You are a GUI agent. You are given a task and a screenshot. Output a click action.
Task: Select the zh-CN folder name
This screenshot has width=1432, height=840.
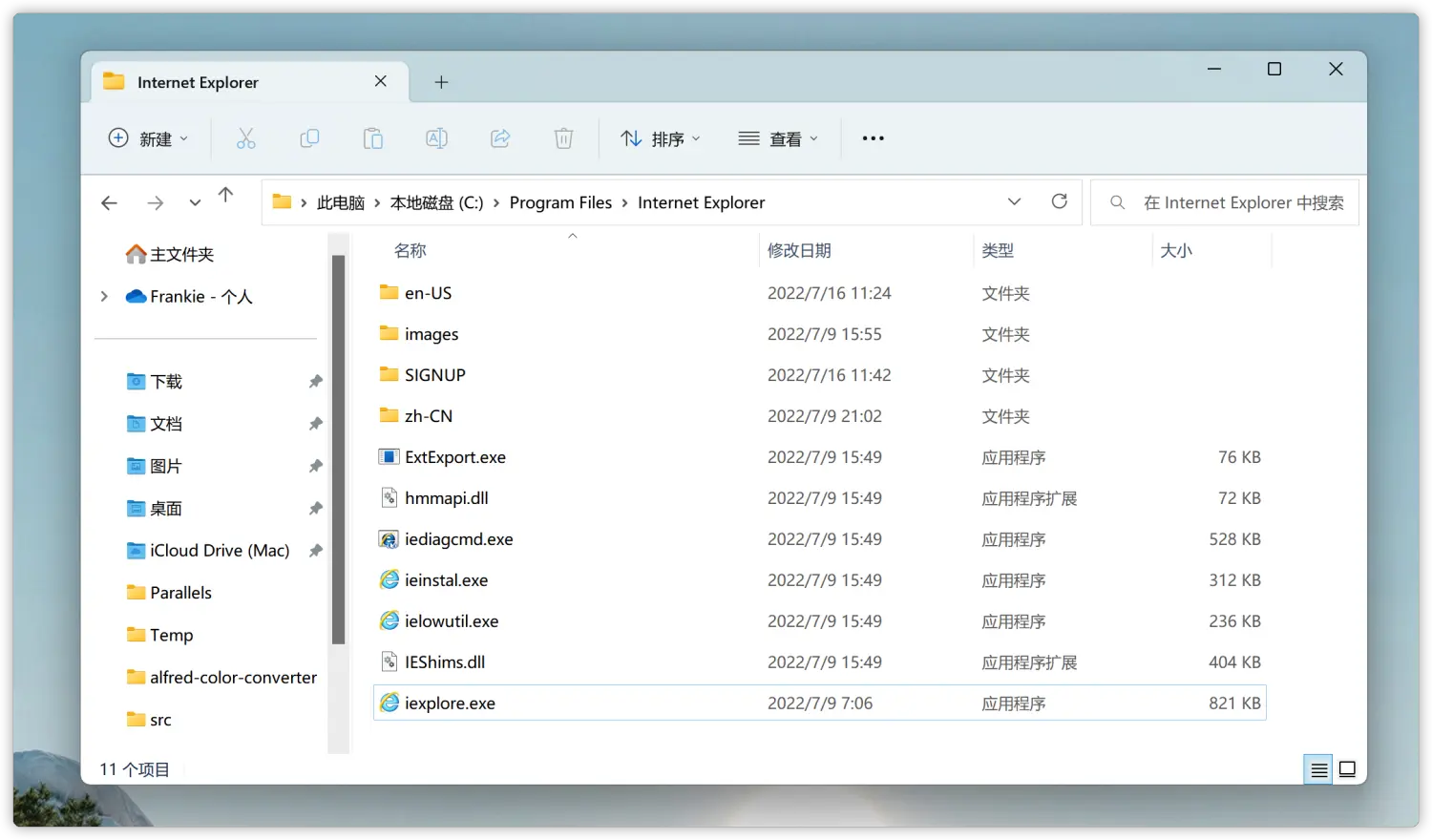coord(429,416)
